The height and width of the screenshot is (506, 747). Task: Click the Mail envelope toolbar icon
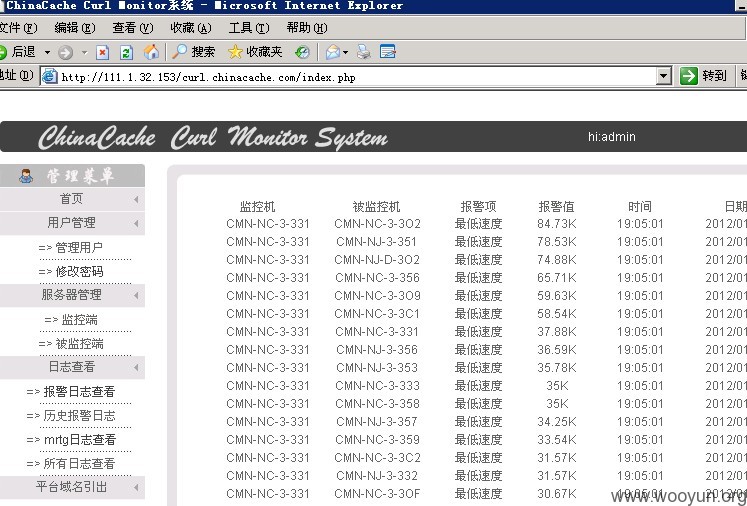coord(333,52)
